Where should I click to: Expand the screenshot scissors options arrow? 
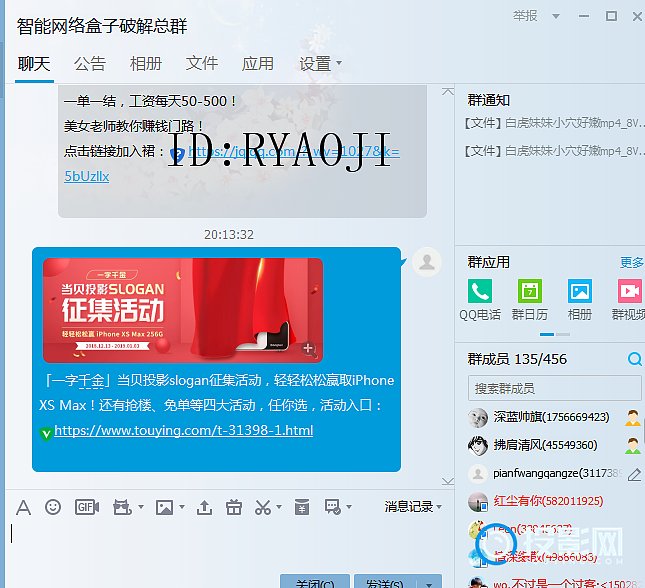coord(279,507)
